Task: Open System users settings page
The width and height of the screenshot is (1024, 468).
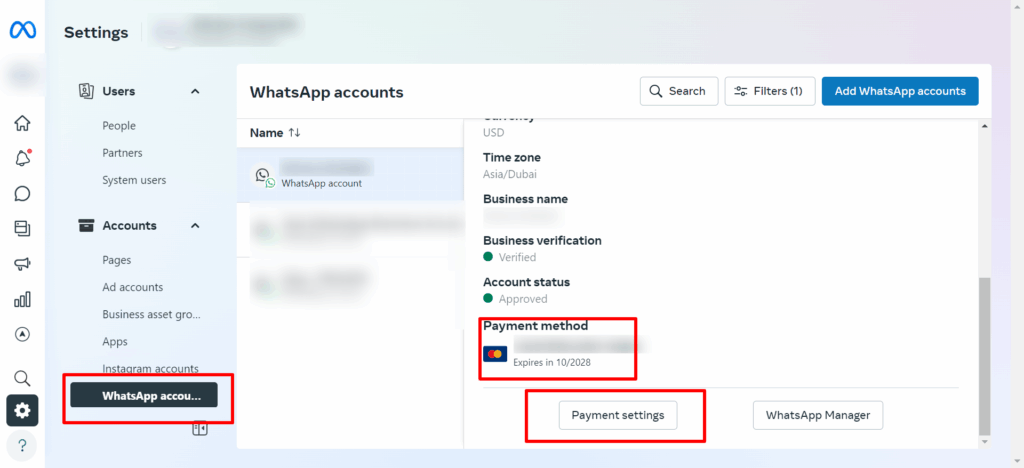Action: click(x=134, y=180)
